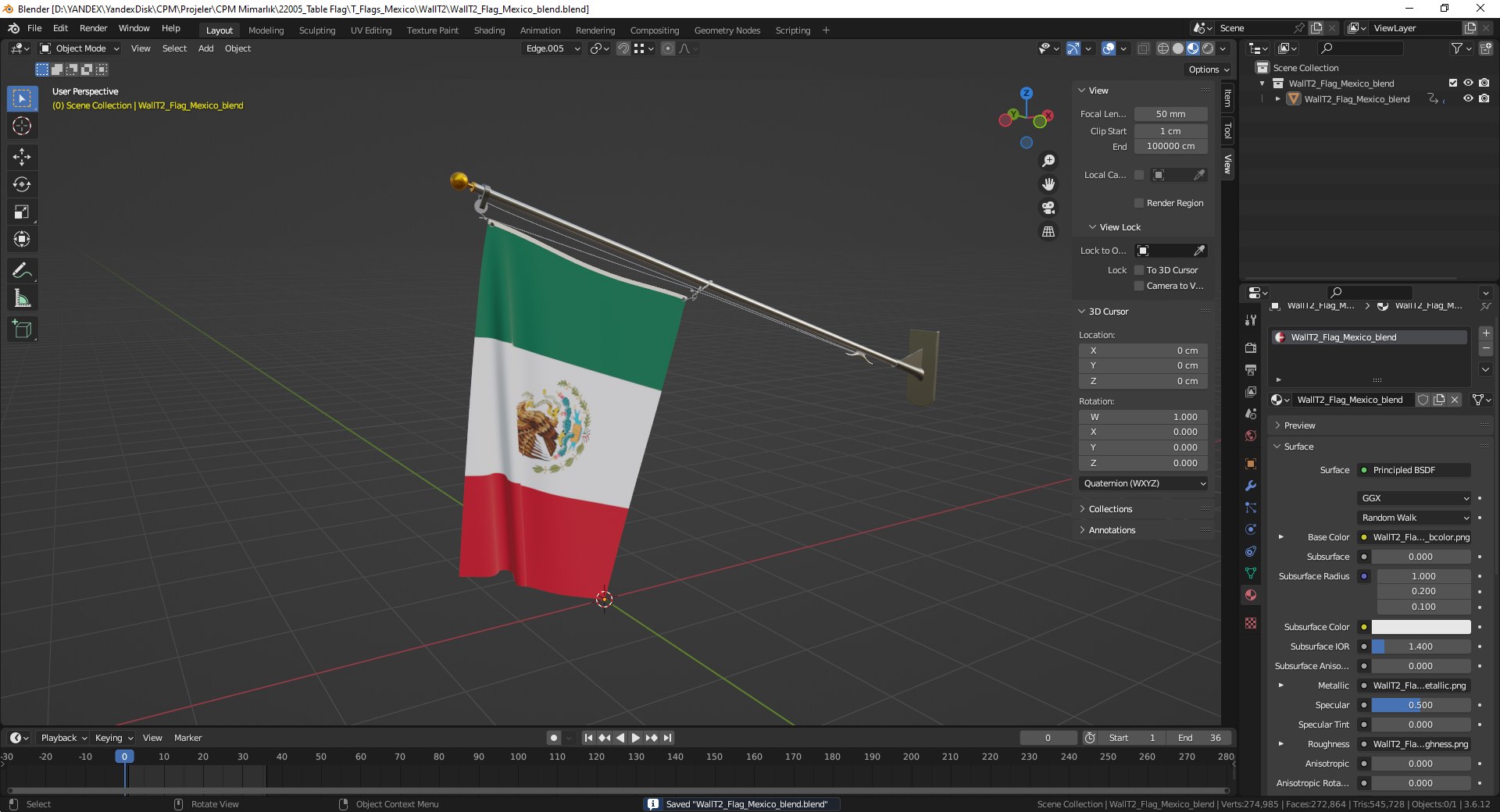Switch to Shading workspace tab
This screenshot has height=812, width=1500.
tap(489, 30)
